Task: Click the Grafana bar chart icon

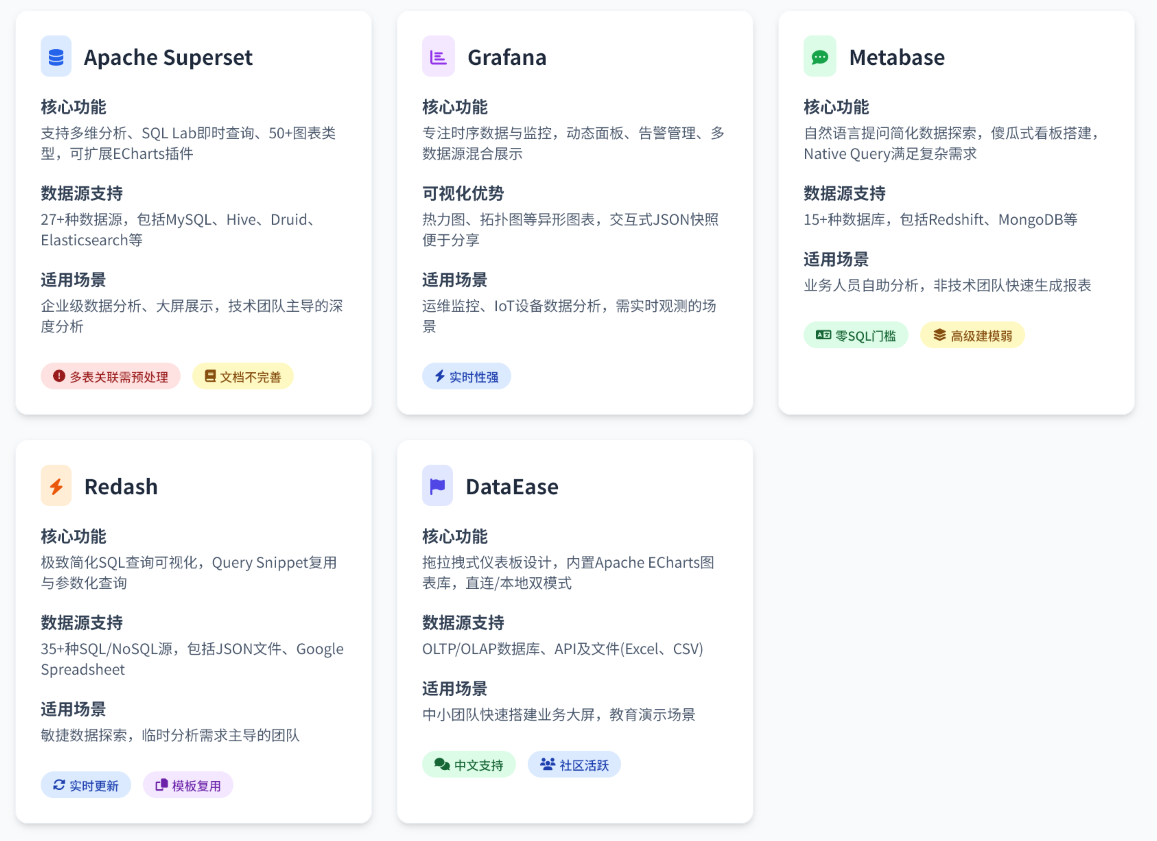Action: [x=438, y=57]
